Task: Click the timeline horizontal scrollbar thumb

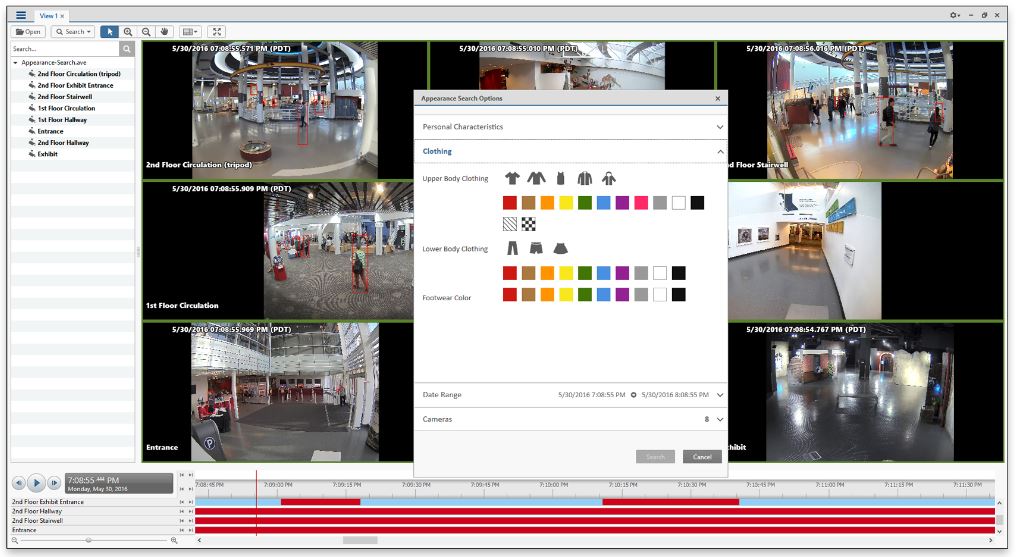Action: tap(360, 540)
